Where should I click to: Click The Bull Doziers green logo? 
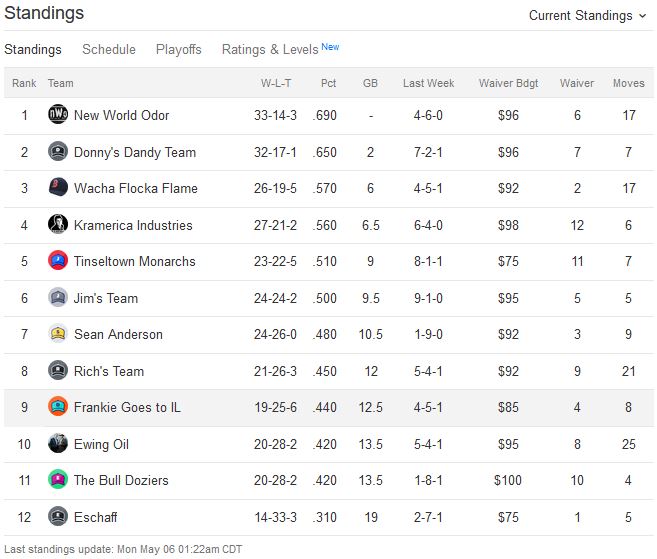58,479
